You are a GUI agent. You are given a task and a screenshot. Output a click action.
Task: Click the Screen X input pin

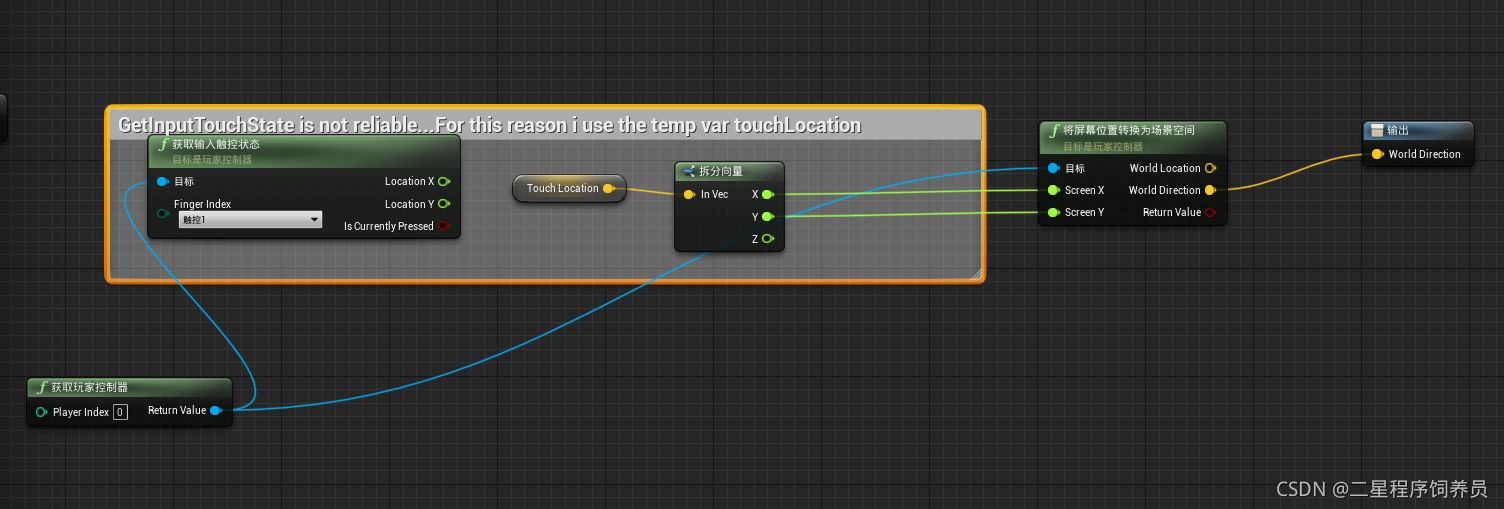(x=1053, y=190)
